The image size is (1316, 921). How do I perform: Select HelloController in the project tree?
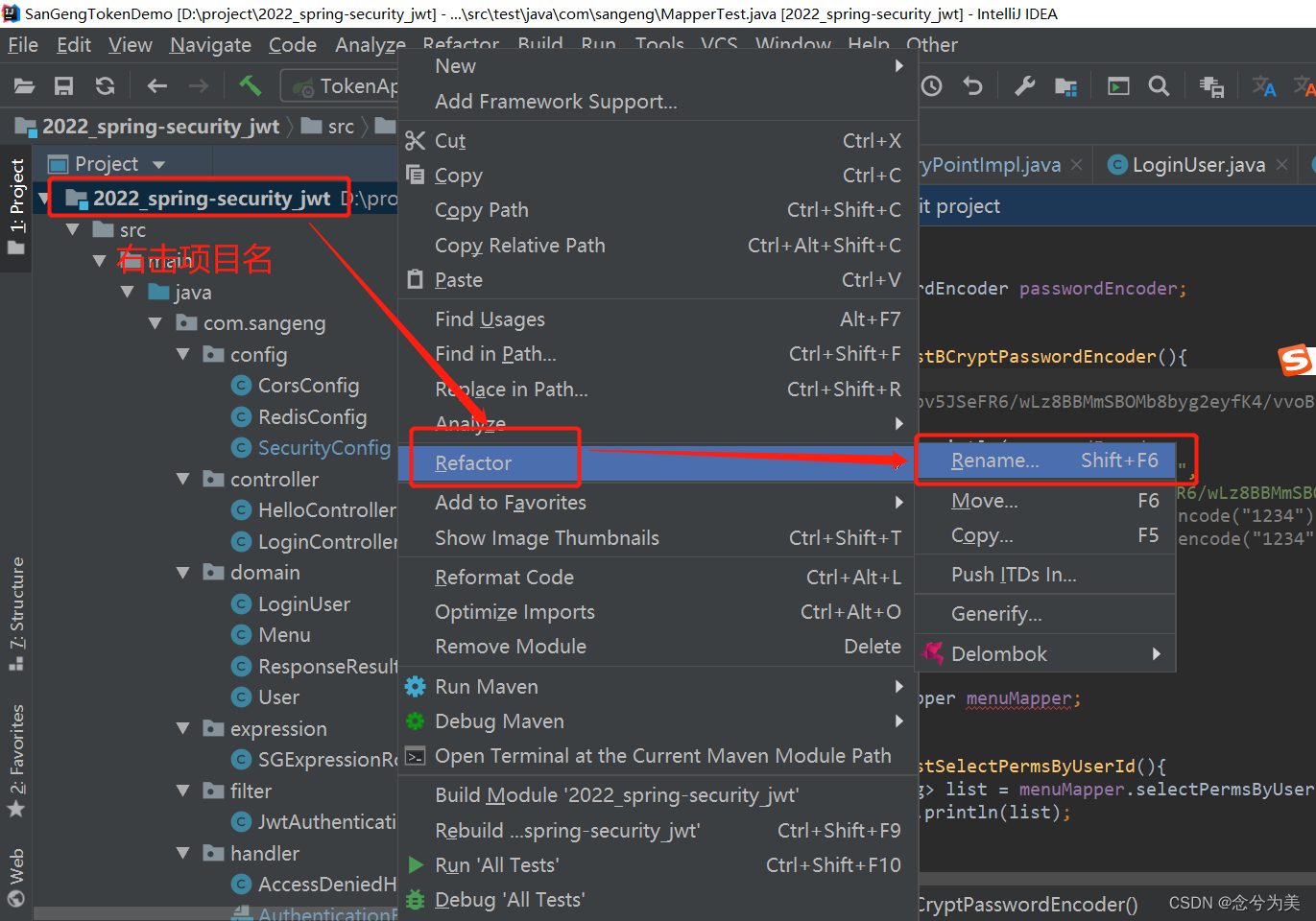click(315, 510)
